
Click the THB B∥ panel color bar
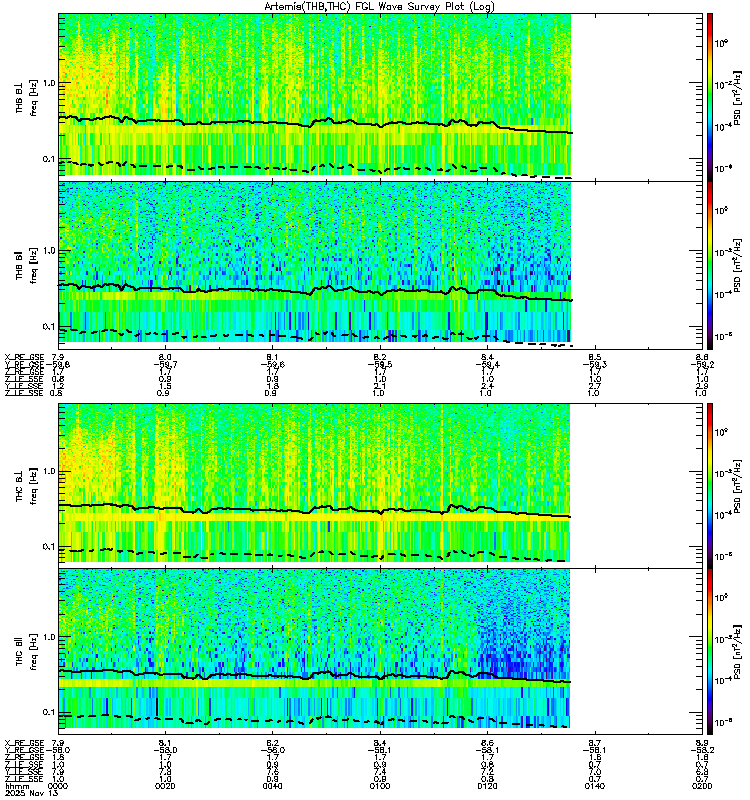710,265
